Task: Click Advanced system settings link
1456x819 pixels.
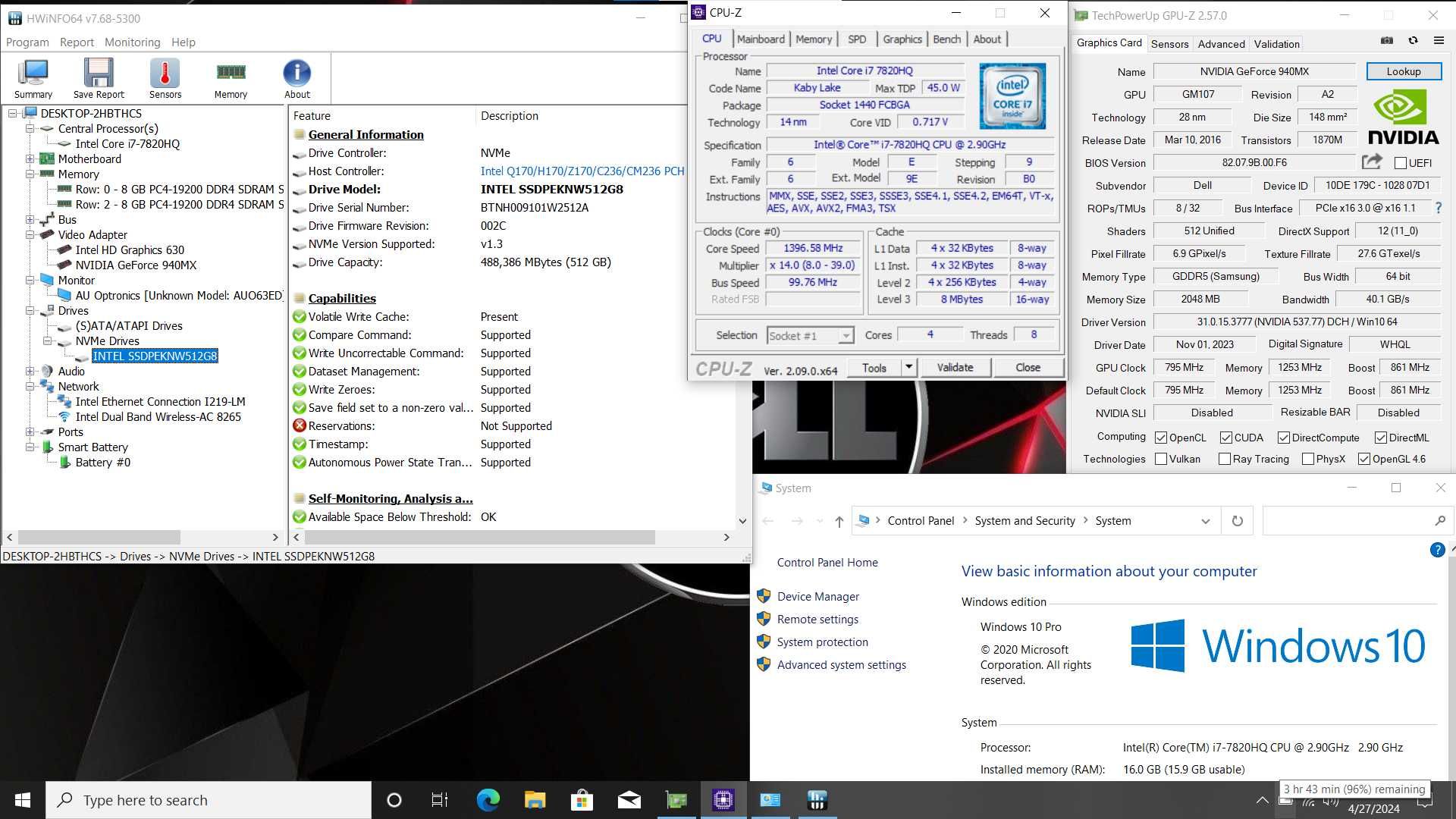Action: (841, 664)
